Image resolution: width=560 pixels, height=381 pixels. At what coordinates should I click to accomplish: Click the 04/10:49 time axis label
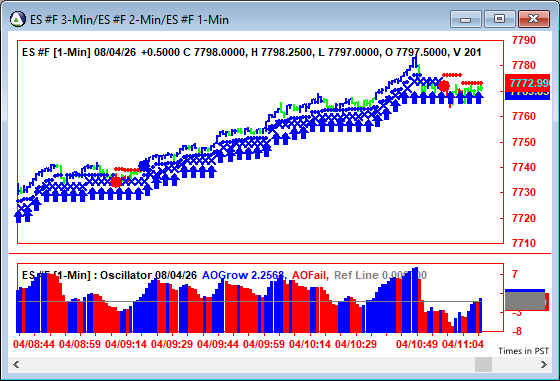tap(417, 344)
